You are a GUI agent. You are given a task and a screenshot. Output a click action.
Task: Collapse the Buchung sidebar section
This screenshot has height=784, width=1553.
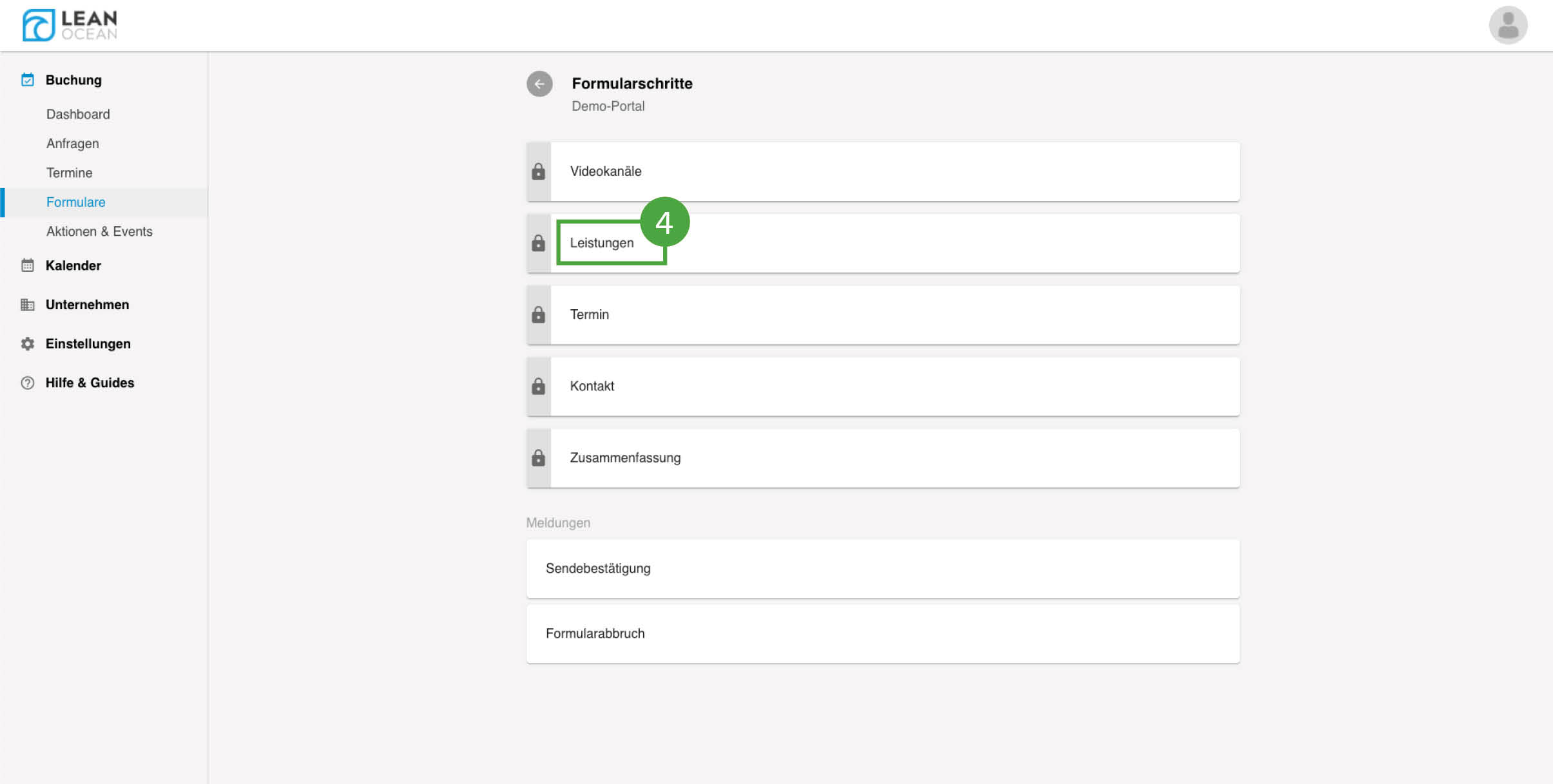click(73, 80)
